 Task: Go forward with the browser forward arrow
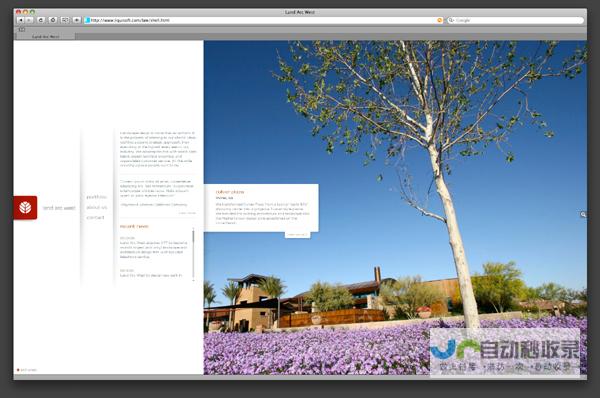coord(29,20)
